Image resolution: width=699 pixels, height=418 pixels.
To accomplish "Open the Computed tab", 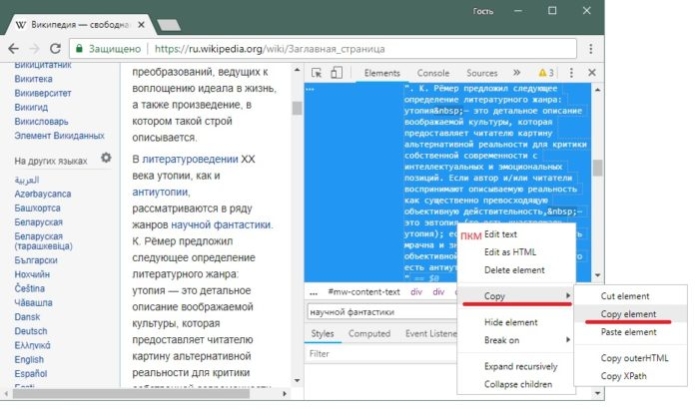I will [369, 334].
